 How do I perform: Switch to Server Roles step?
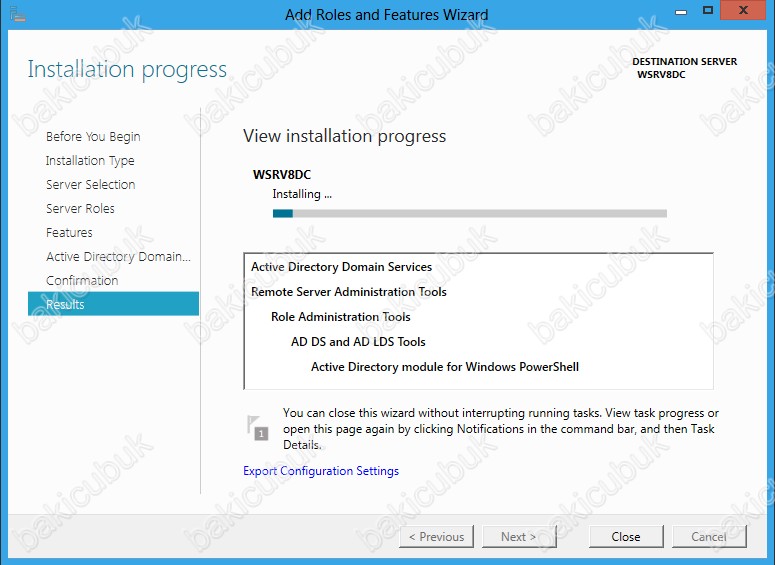(80, 209)
